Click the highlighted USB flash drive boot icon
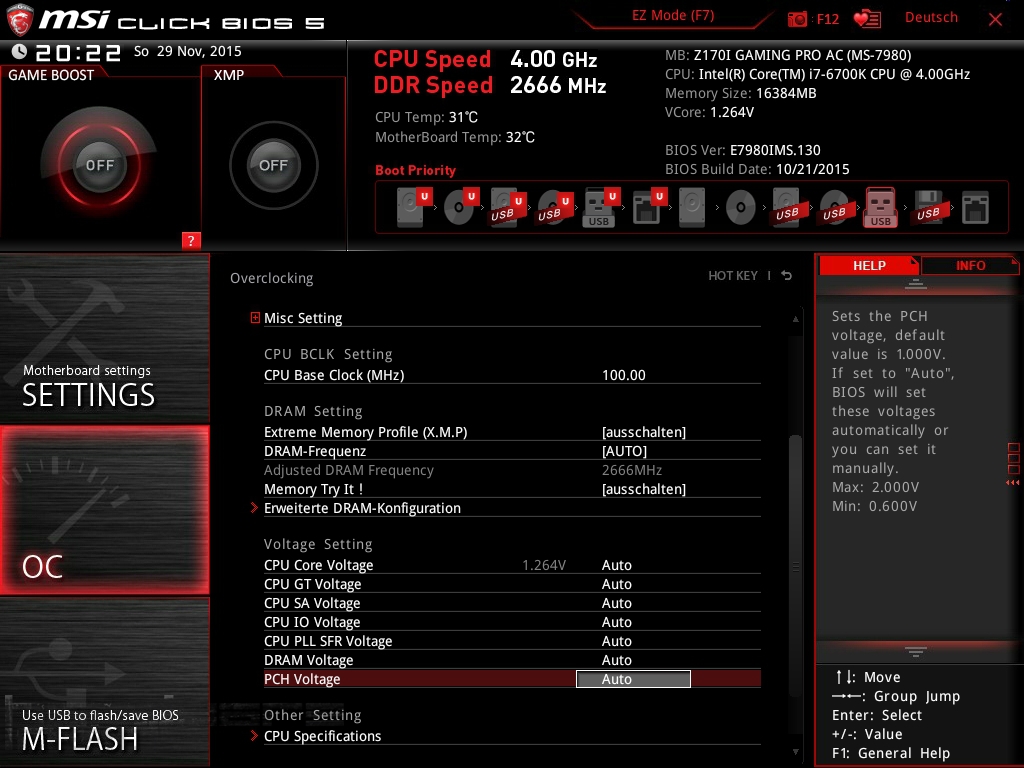This screenshot has height=768, width=1024. point(879,206)
